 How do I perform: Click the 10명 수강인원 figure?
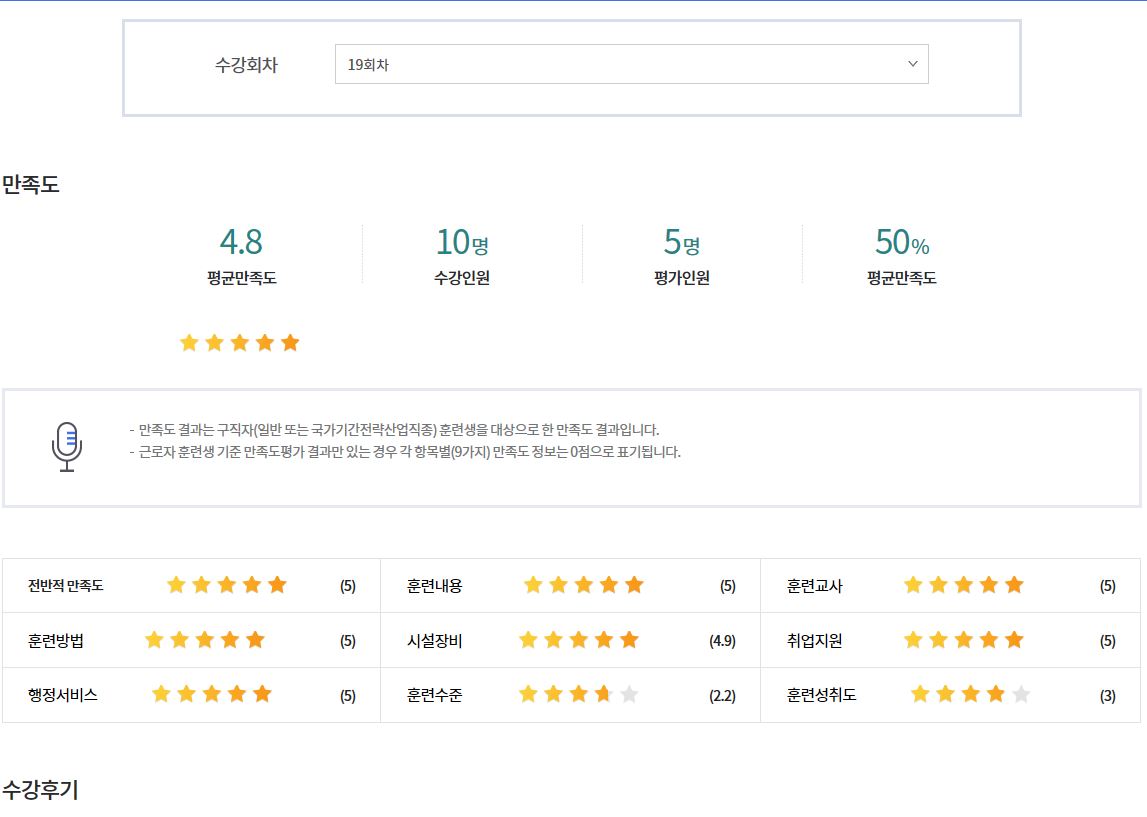(461, 242)
